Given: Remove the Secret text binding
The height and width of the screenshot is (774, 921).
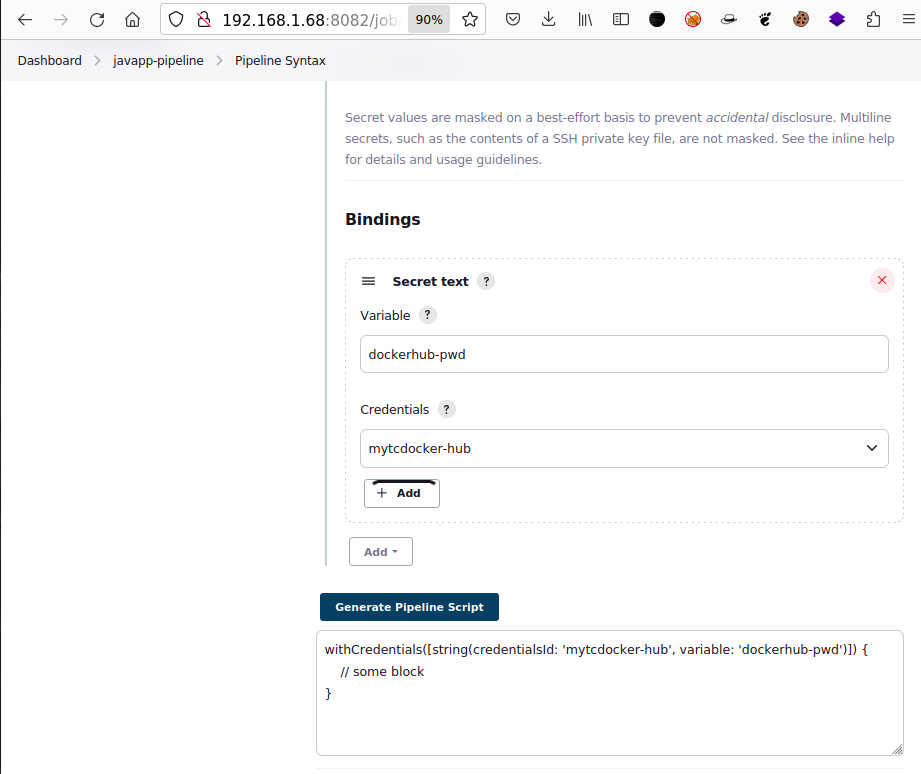Looking at the screenshot, I should pyautogui.click(x=882, y=280).
